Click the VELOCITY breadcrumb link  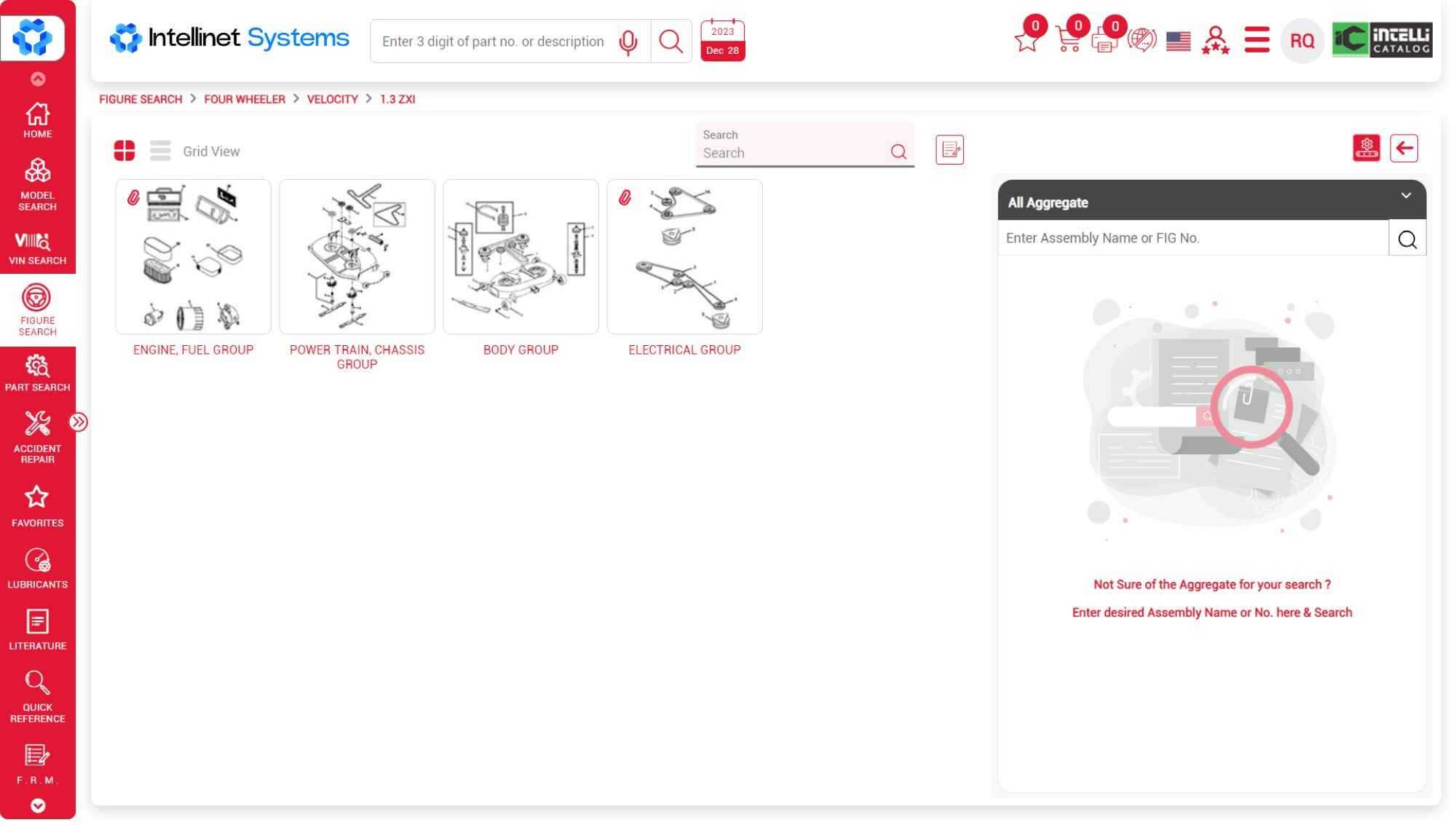[332, 99]
